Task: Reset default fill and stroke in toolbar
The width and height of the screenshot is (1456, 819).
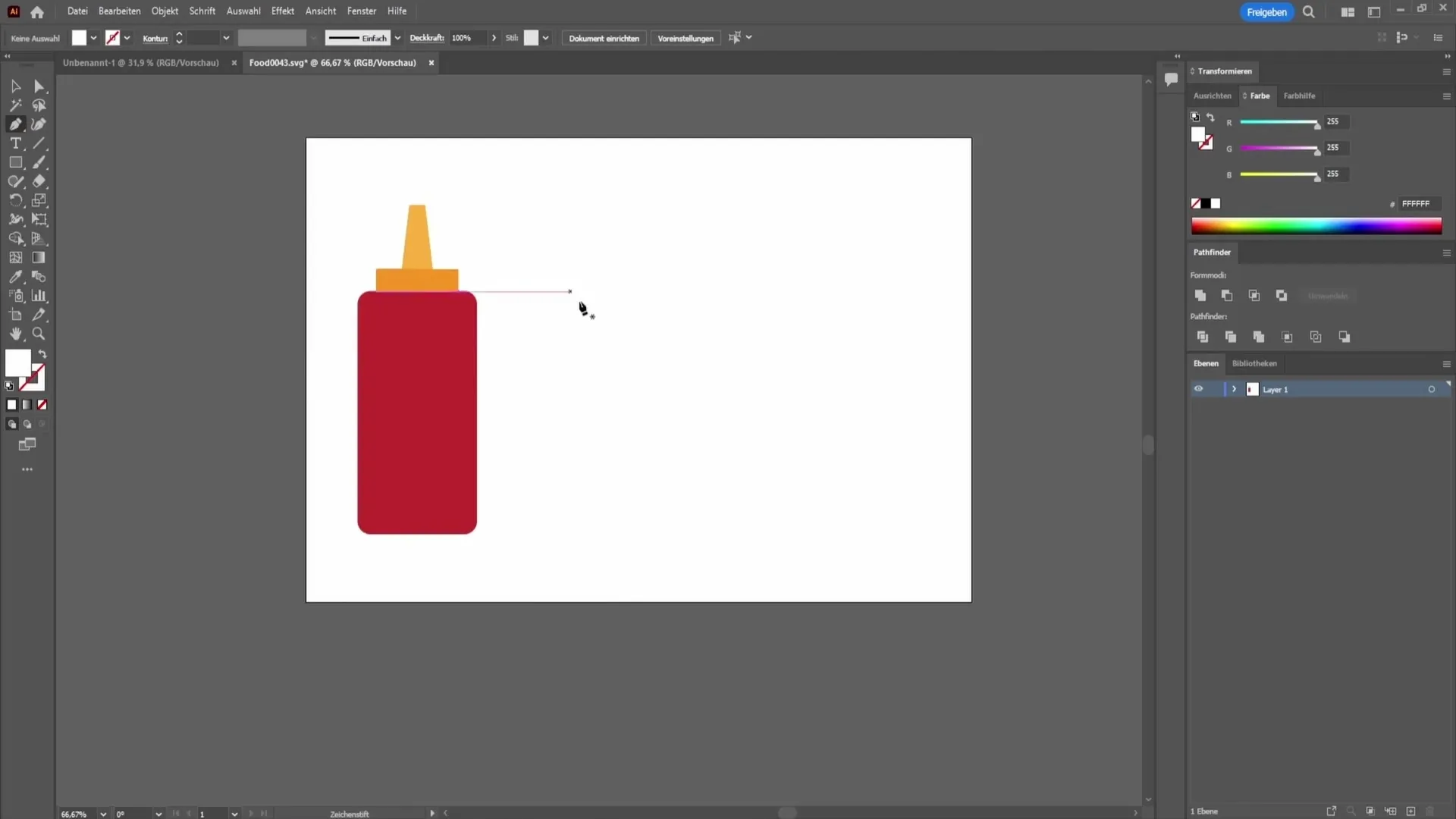Action: tap(9, 386)
